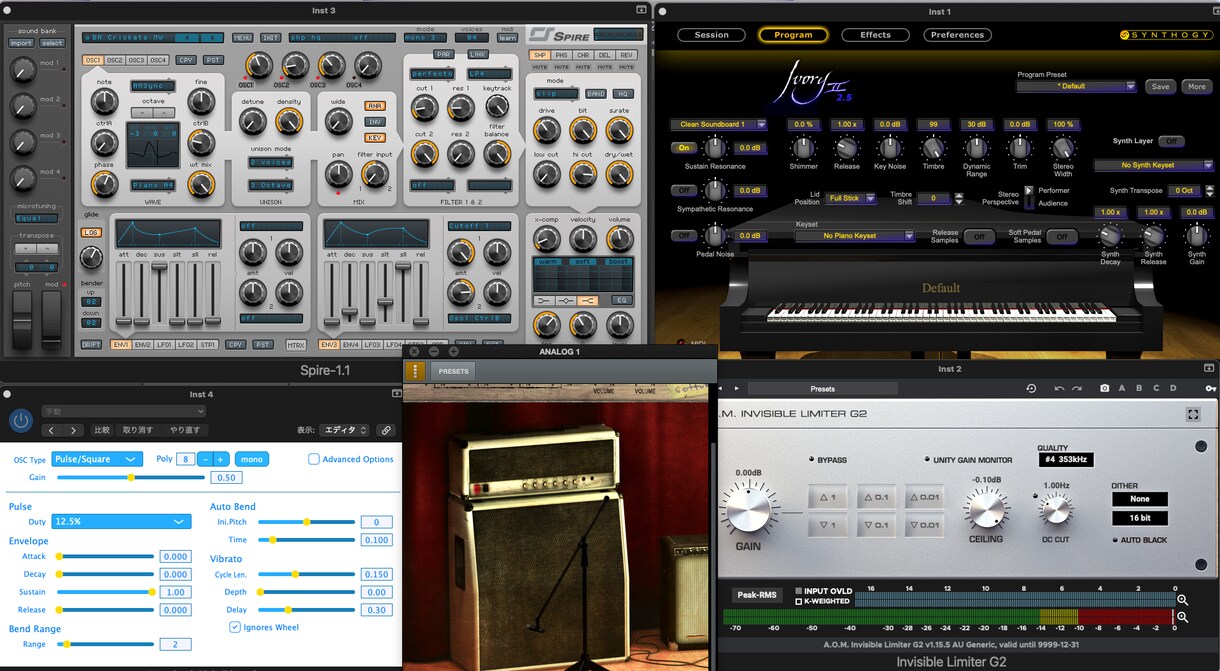Enable the Advanced Options checkbox

point(313,459)
